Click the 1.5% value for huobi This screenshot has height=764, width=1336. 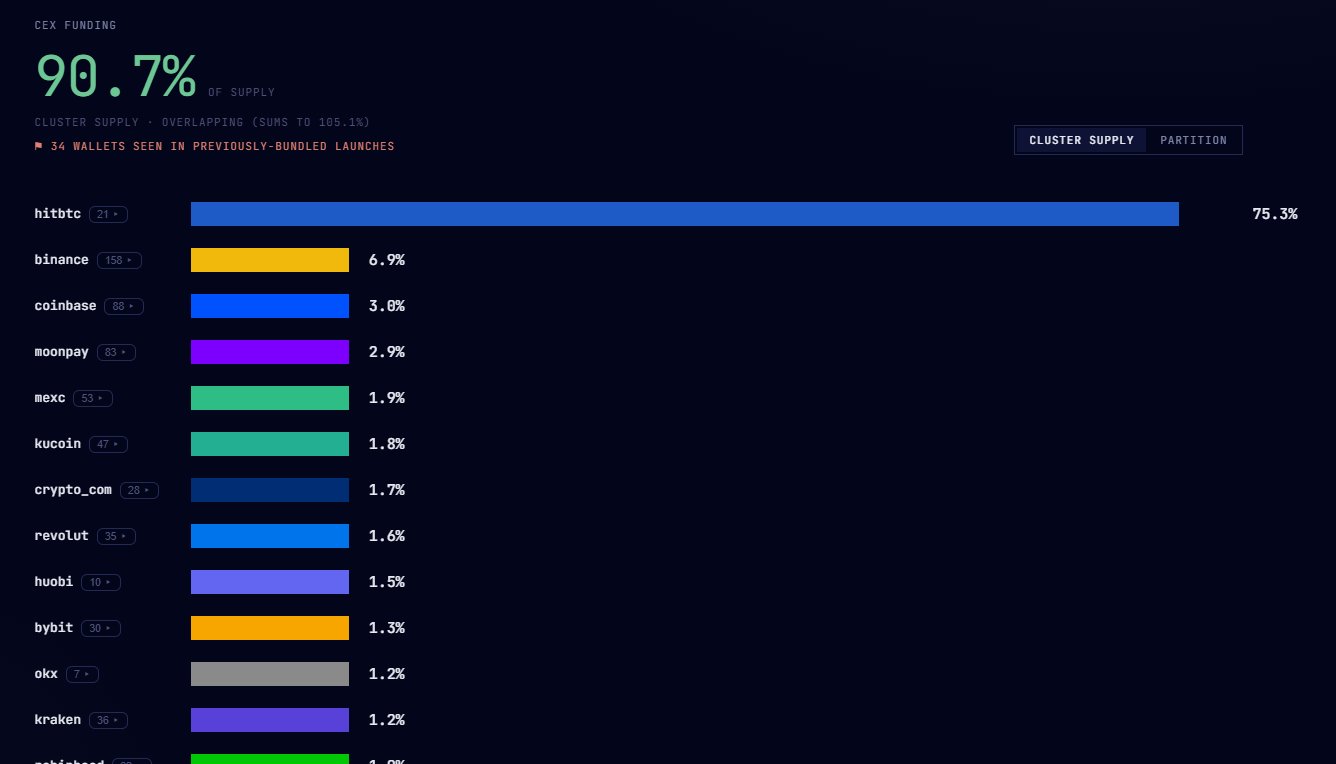387,582
